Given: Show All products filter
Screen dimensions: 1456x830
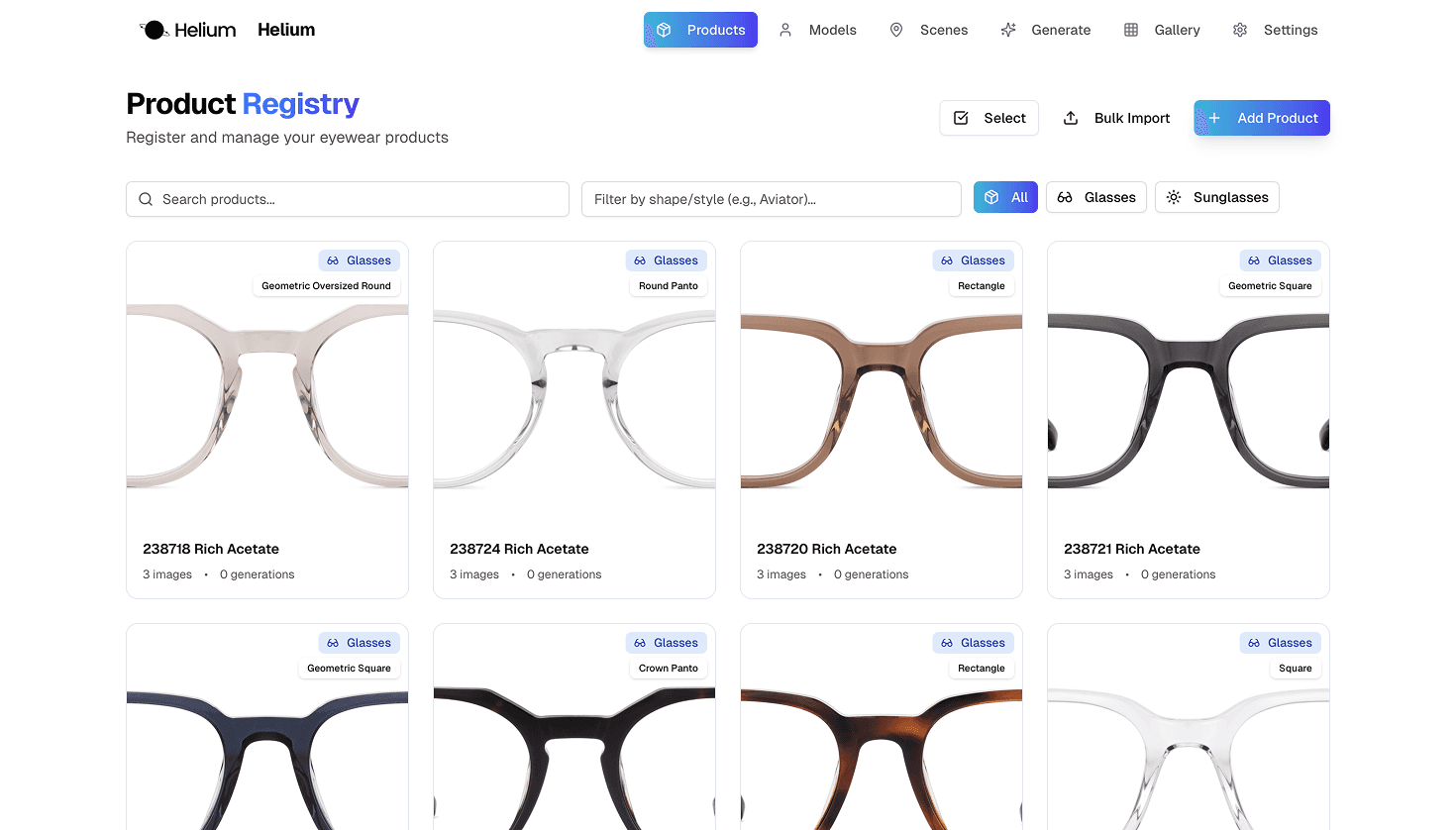Looking at the screenshot, I should coord(1005,197).
